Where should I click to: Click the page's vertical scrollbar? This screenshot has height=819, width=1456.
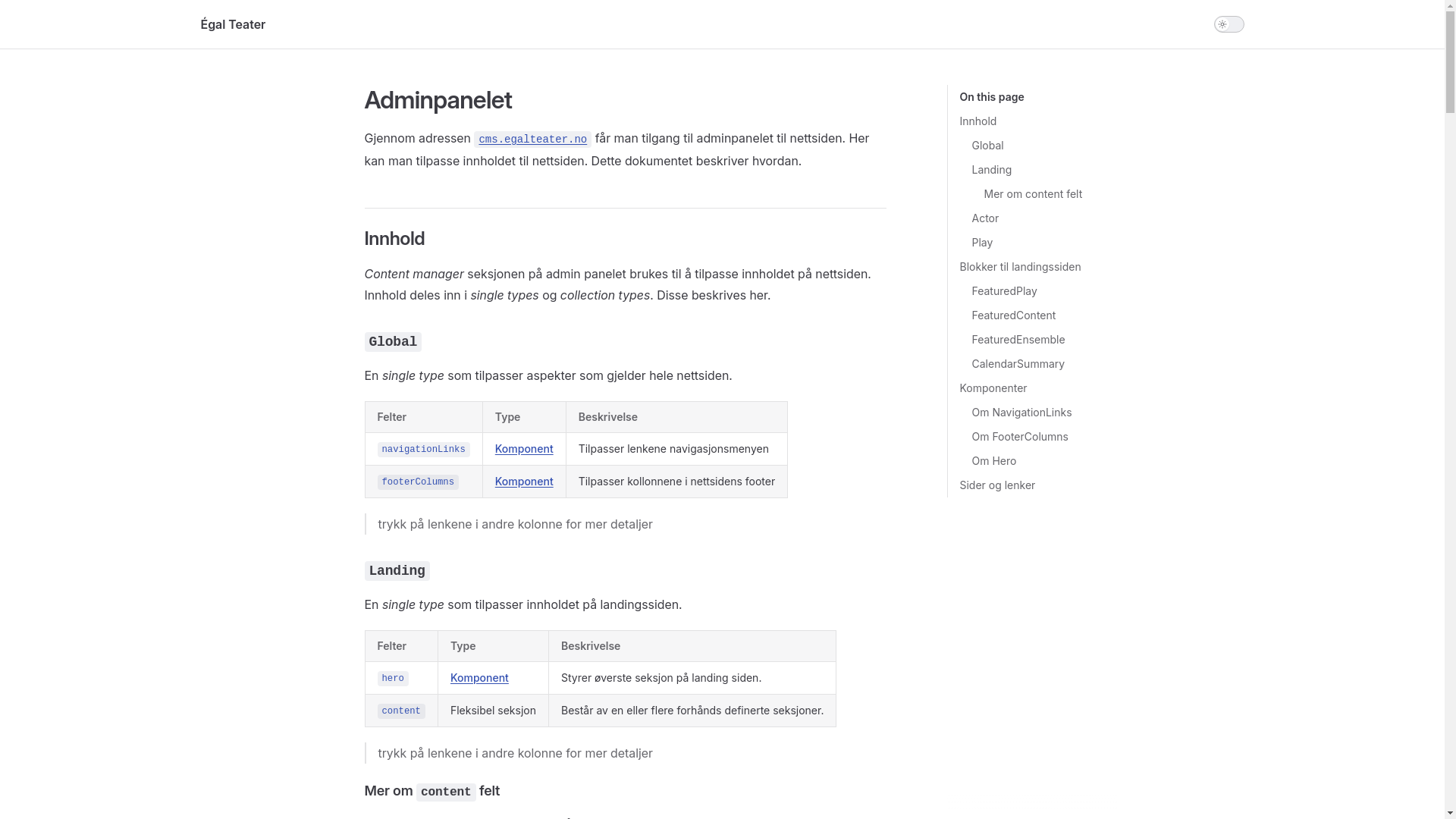[x=1450, y=409]
